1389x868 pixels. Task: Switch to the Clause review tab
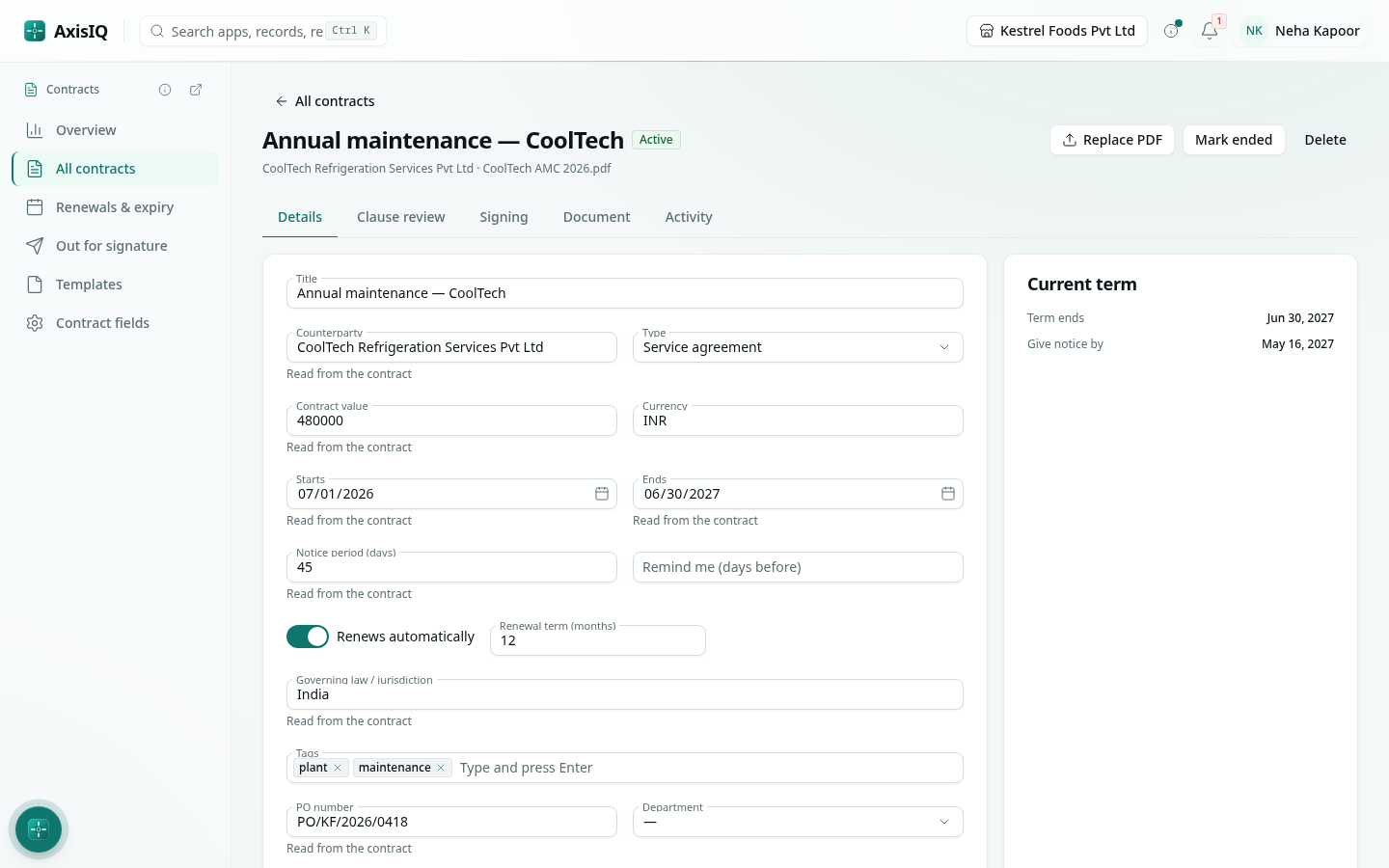click(401, 217)
